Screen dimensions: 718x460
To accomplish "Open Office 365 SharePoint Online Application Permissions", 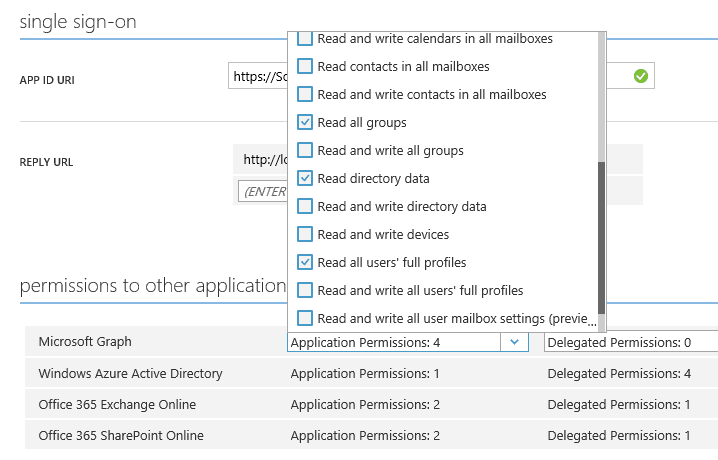I will click(365, 436).
